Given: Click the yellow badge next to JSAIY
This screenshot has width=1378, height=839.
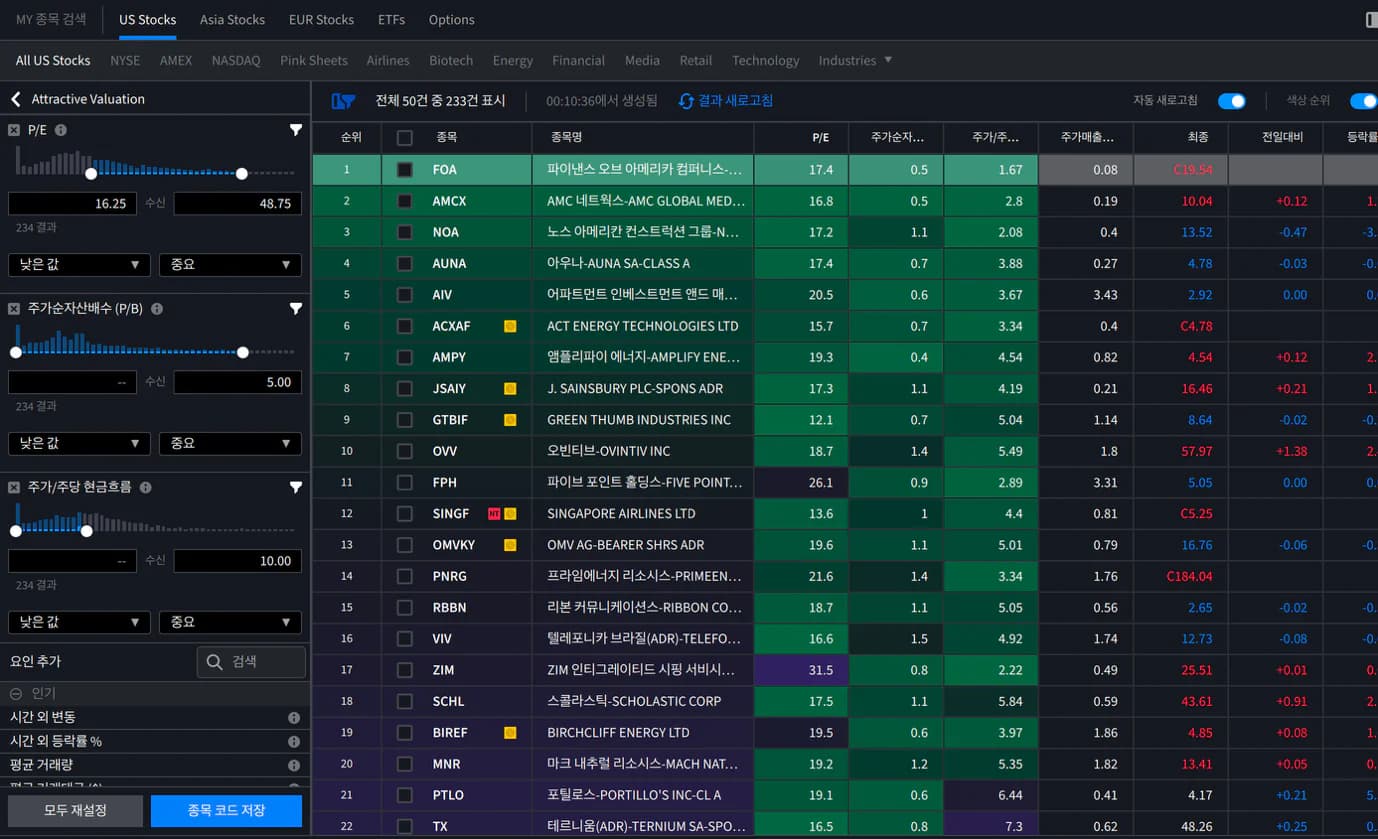Looking at the screenshot, I should (510, 388).
